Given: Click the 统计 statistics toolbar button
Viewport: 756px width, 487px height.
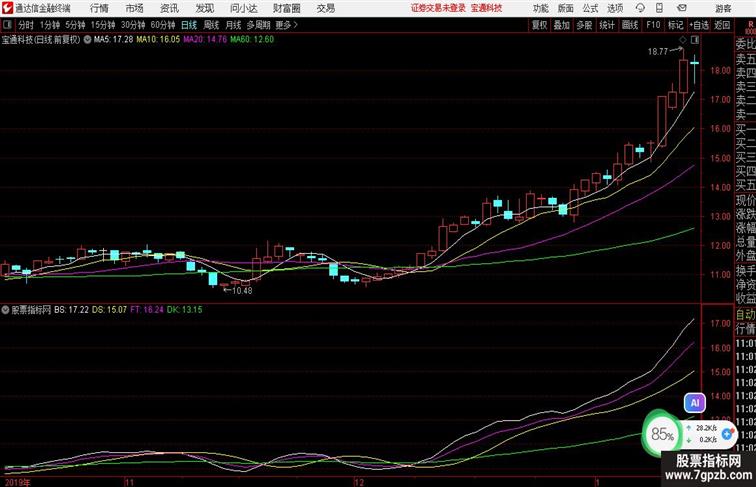Looking at the screenshot, I should 607,25.
